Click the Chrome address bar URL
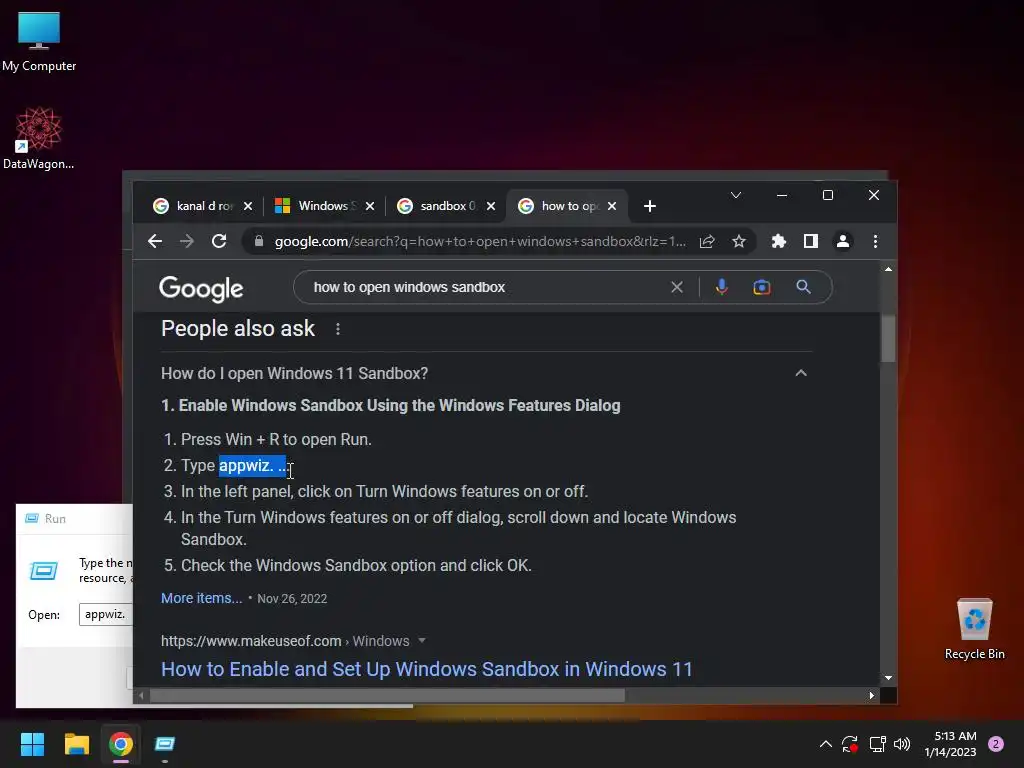Screen dimensions: 1024x768 click(x=480, y=242)
